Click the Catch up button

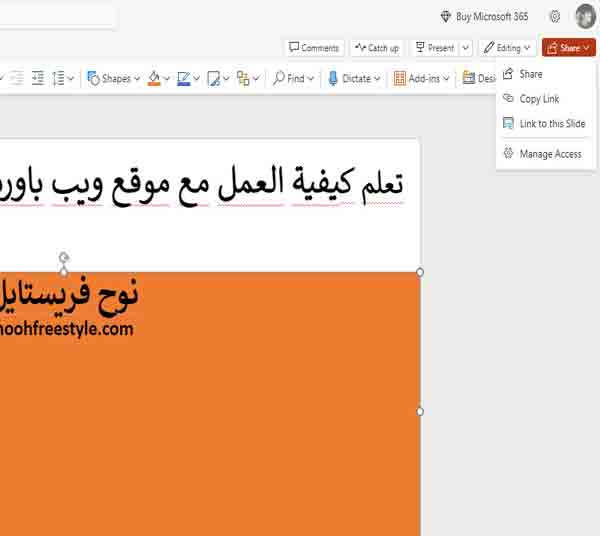tap(377, 48)
